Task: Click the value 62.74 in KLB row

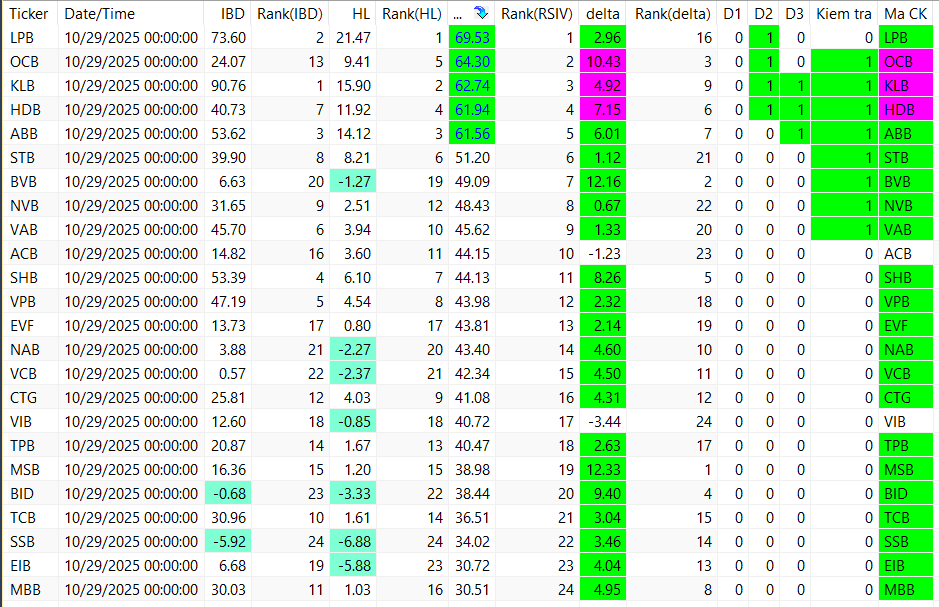Action: (472, 86)
